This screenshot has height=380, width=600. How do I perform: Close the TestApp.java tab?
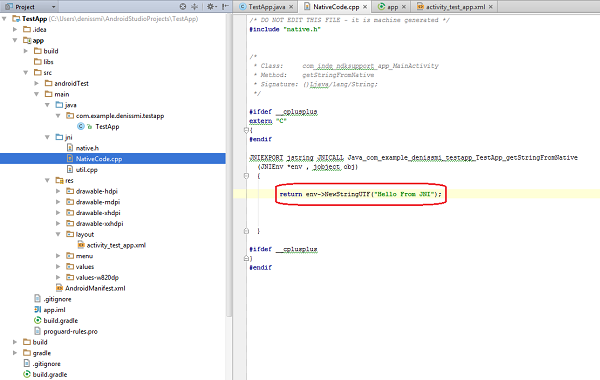291,7
